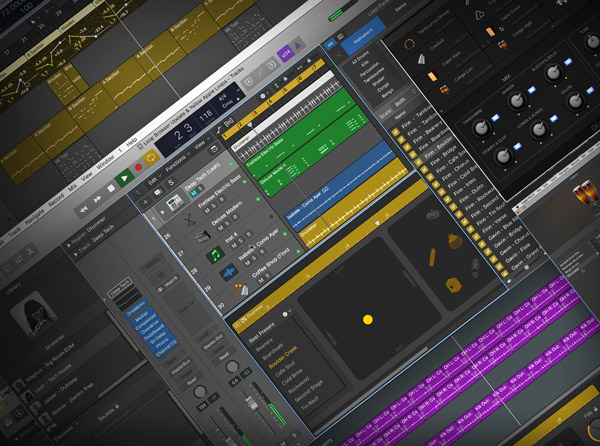Mute the Inst 4 track
600x446 pixels.
(x=234, y=244)
